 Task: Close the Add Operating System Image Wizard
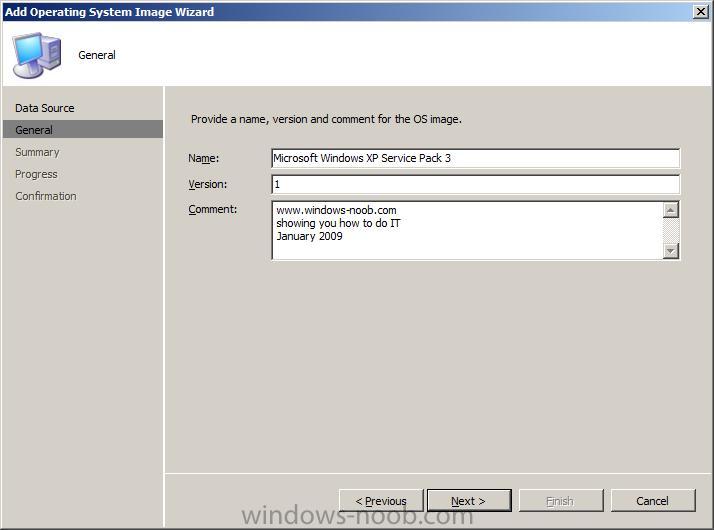[701, 11]
